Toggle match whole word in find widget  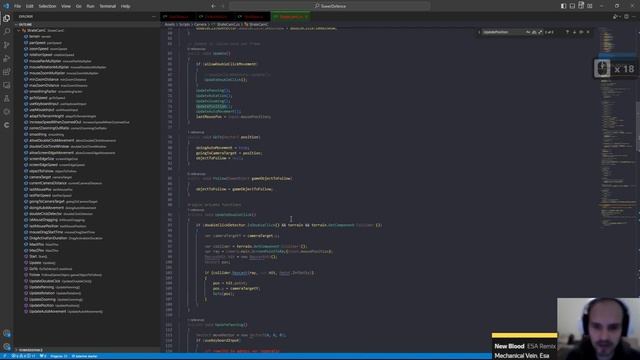pyautogui.click(x=534, y=32)
